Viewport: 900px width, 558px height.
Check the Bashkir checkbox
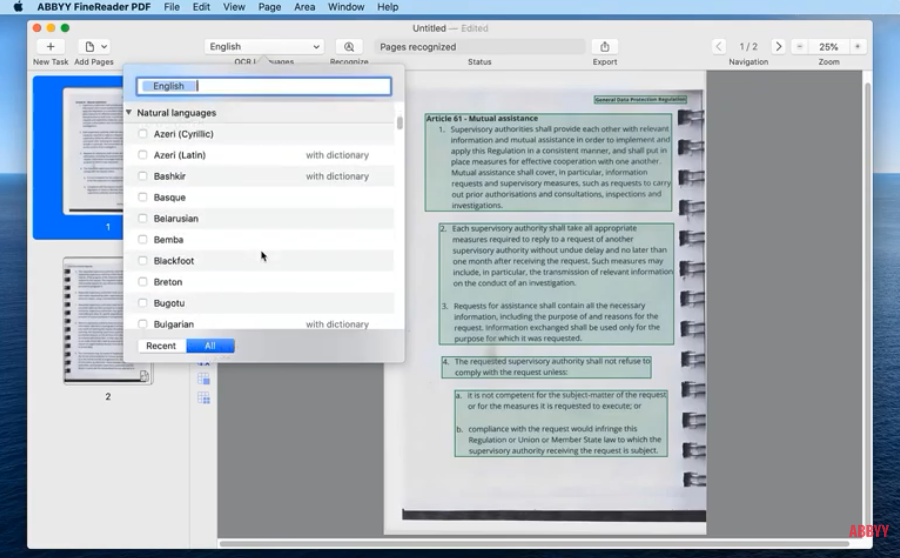142,176
